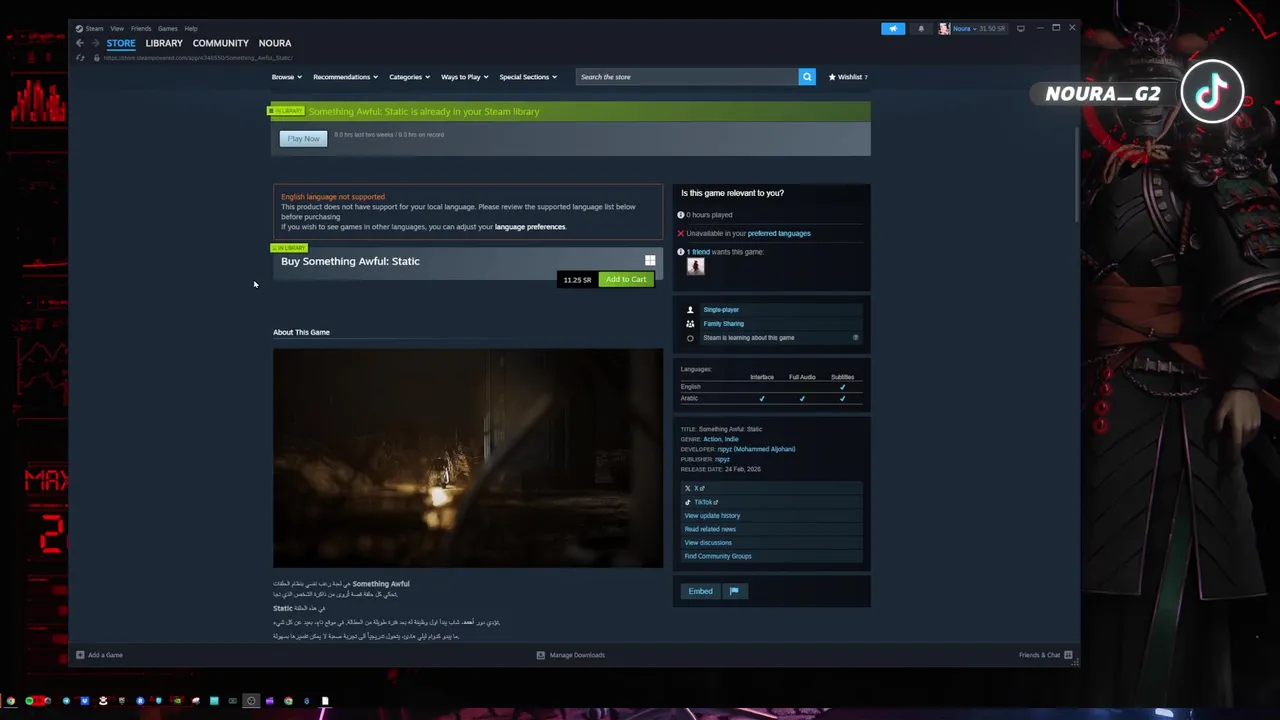Screen dimensions: 1280x720
Task: Click the 11.25 SR price label
Action: (577, 280)
